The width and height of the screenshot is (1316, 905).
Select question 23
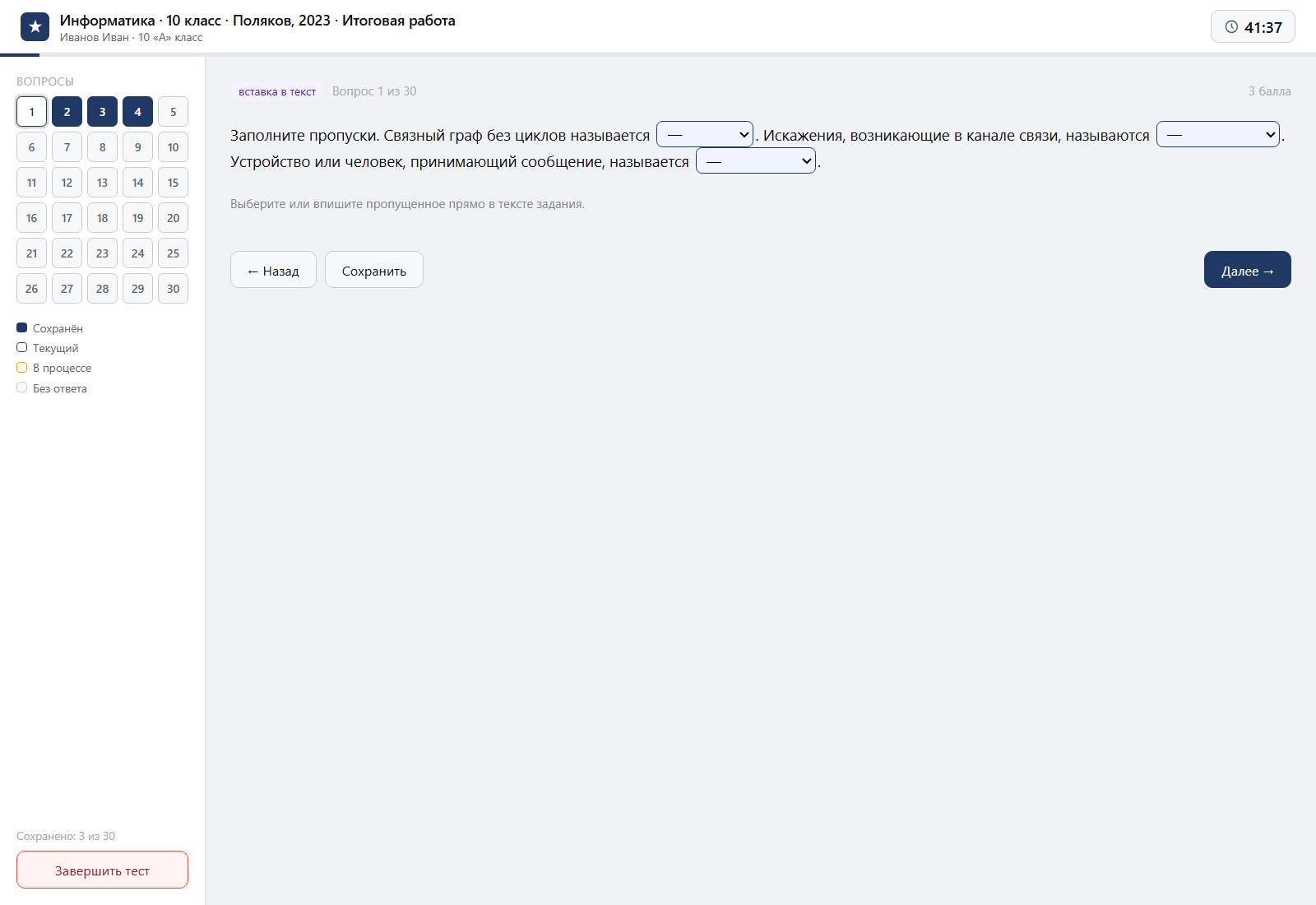(x=102, y=253)
